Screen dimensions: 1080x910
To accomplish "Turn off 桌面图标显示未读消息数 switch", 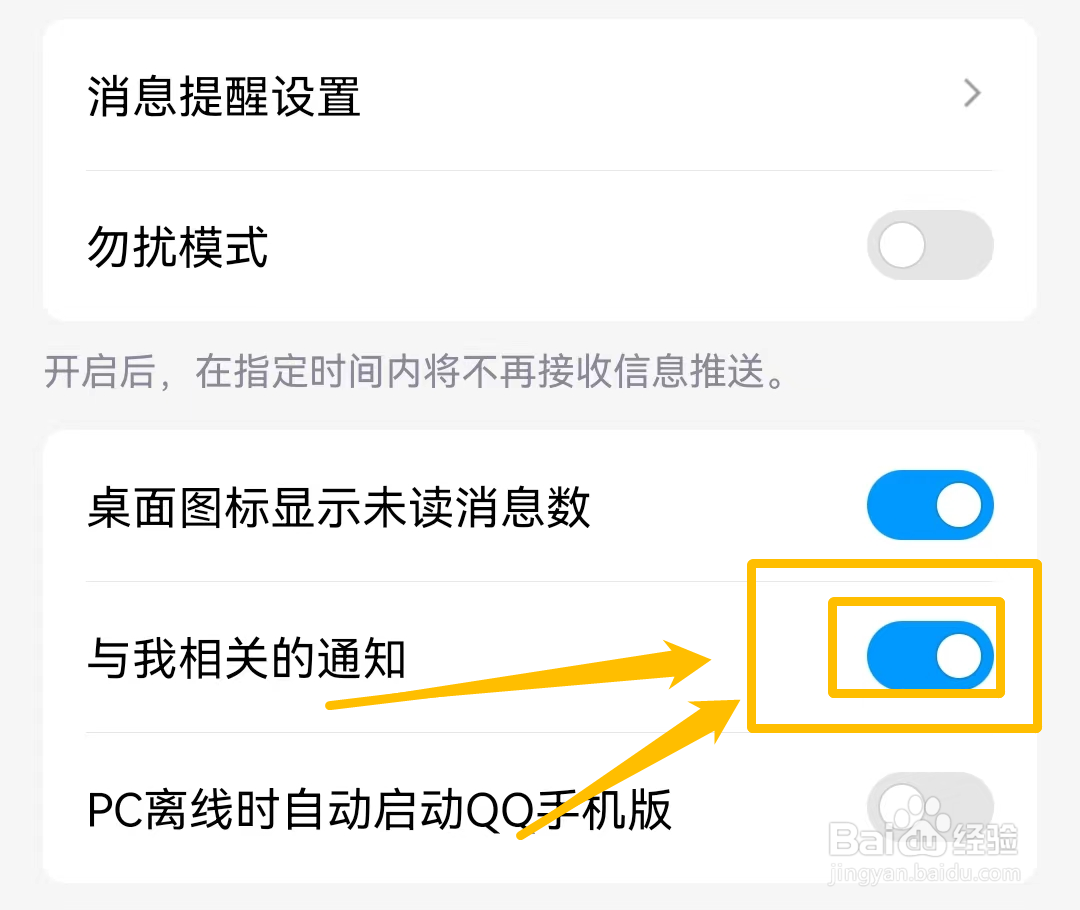I will (x=930, y=505).
